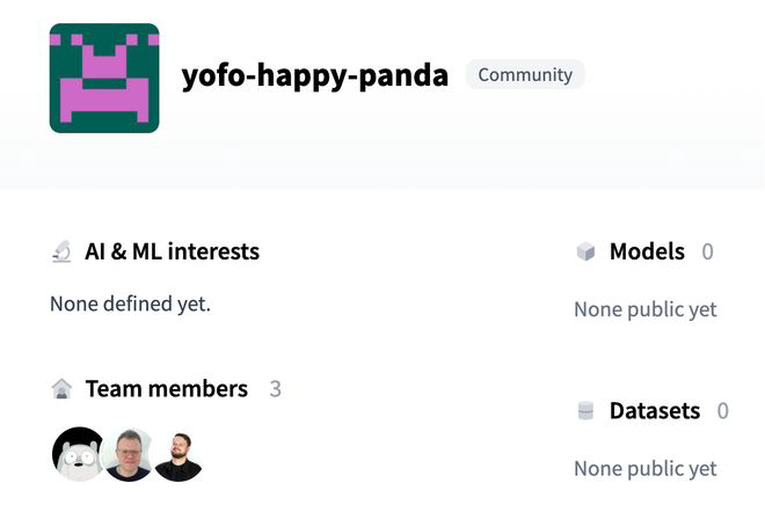The image size is (765, 512).
Task: Click the Datasets count number 0
Action: pos(723,411)
